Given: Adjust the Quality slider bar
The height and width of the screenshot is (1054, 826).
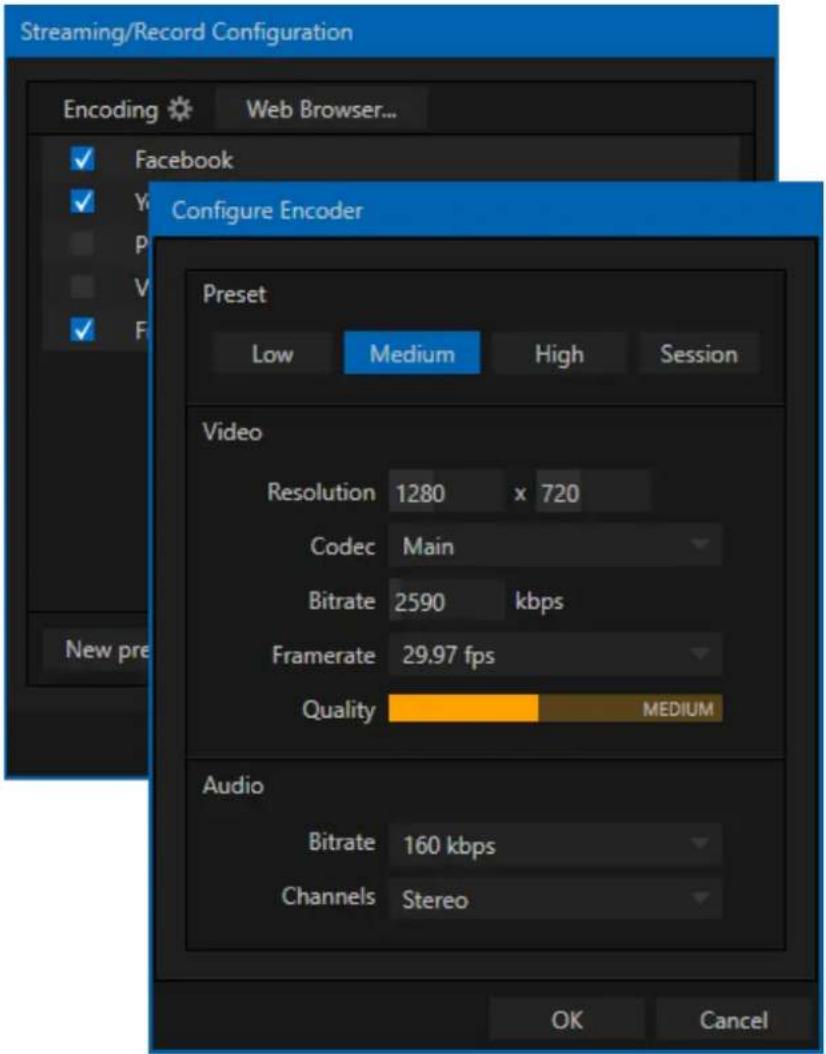Looking at the screenshot, I should pos(555,708).
